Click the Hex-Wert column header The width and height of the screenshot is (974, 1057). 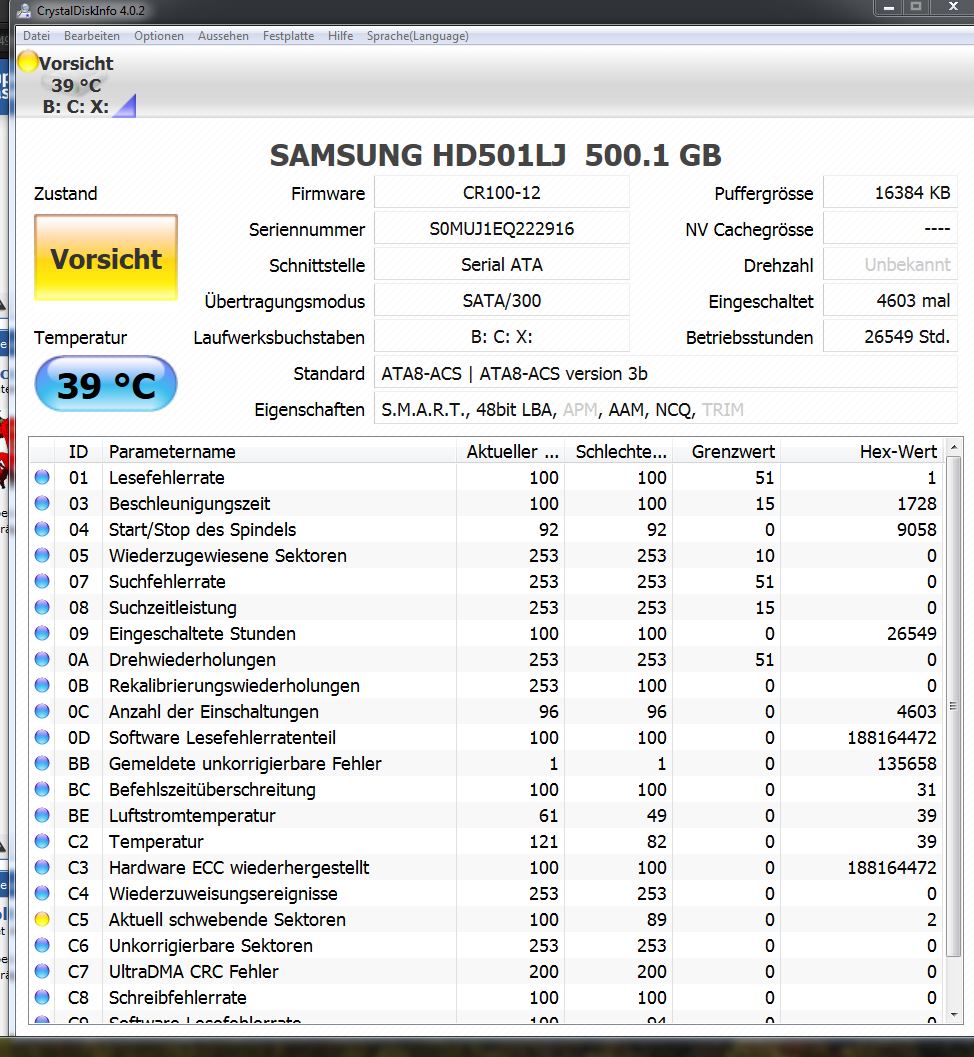(862, 451)
